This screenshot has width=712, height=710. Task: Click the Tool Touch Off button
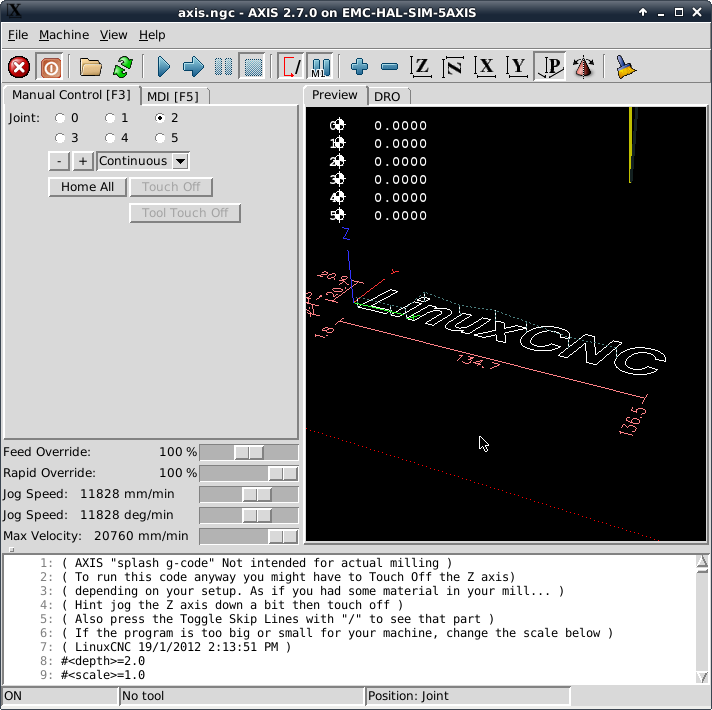[x=185, y=213]
